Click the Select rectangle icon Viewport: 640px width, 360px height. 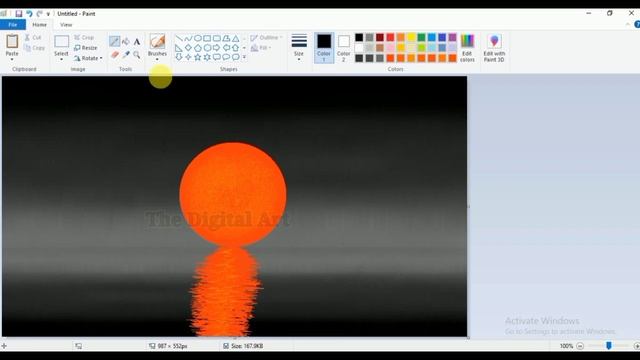pyautogui.click(x=61, y=42)
